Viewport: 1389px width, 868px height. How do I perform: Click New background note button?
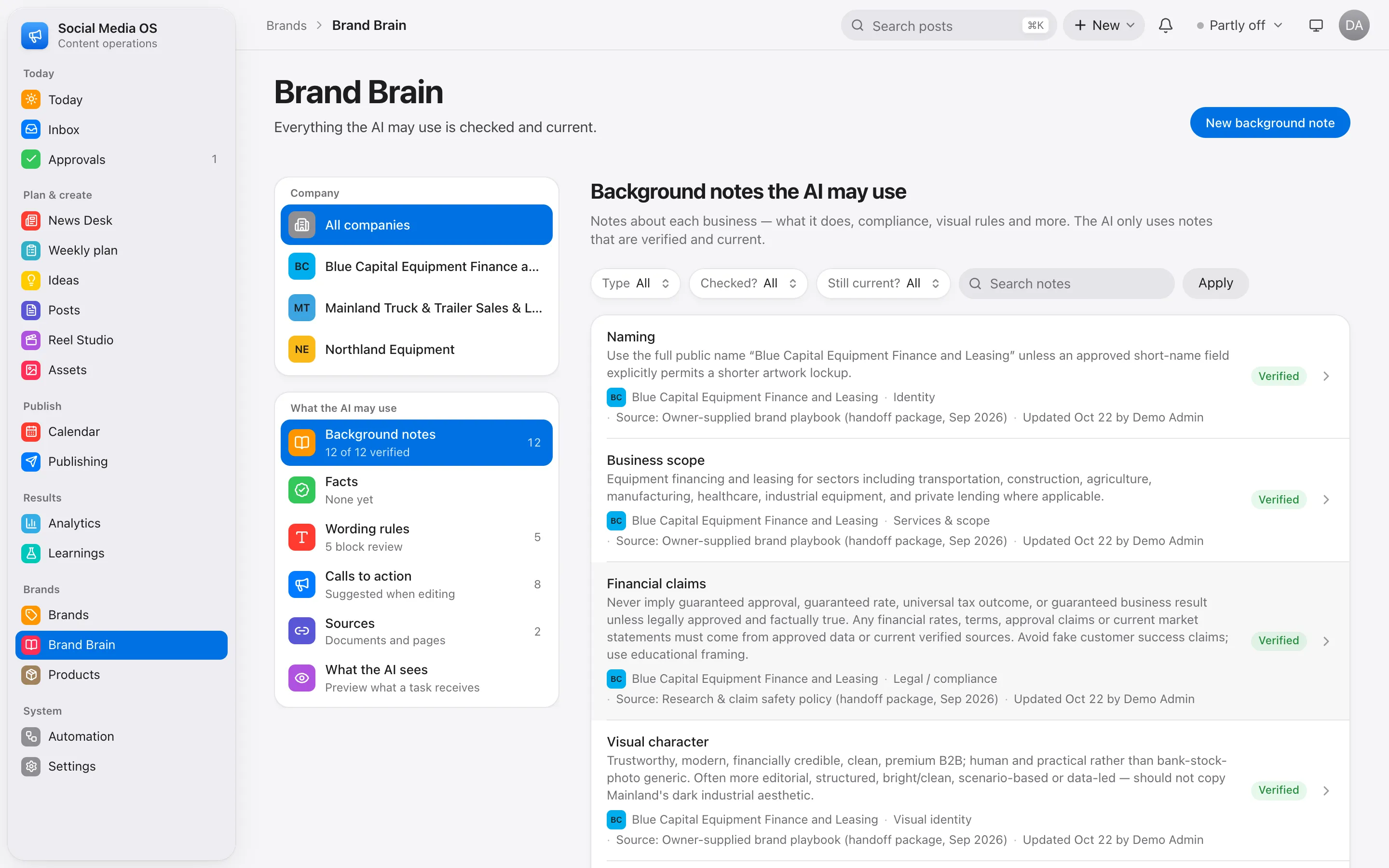[1269, 122]
